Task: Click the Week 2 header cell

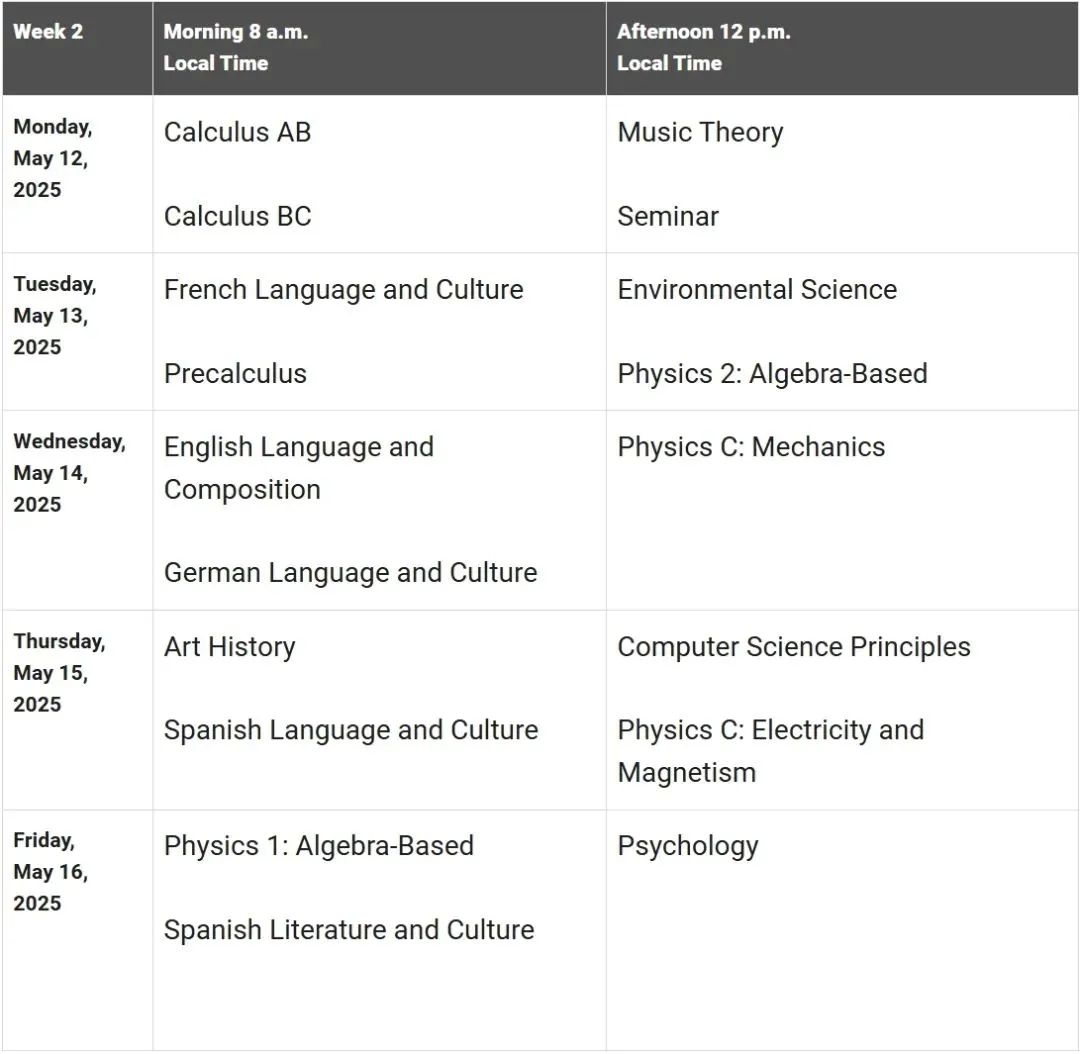Action: (x=48, y=31)
